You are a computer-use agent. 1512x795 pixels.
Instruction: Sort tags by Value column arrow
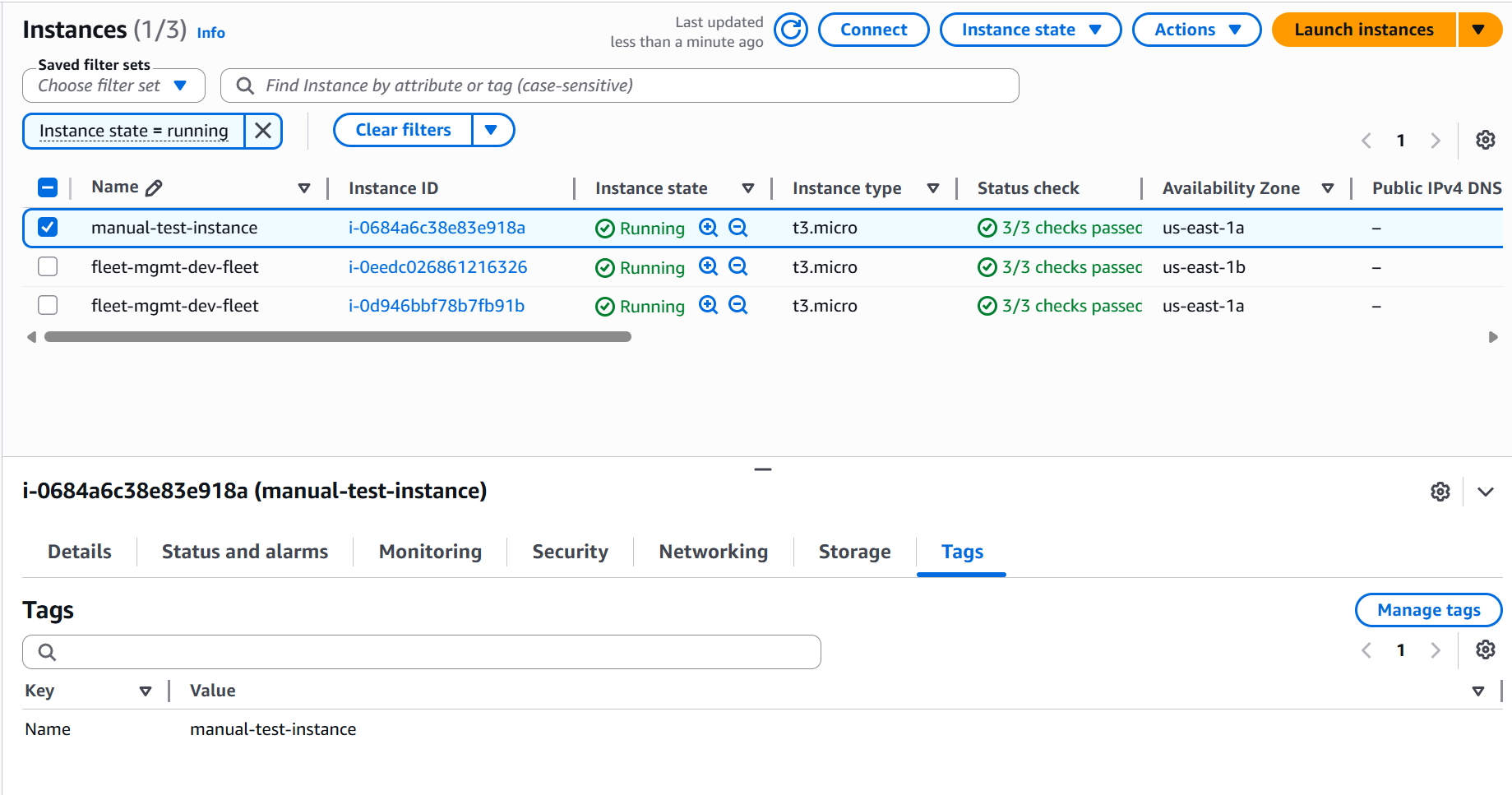tap(1478, 691)
